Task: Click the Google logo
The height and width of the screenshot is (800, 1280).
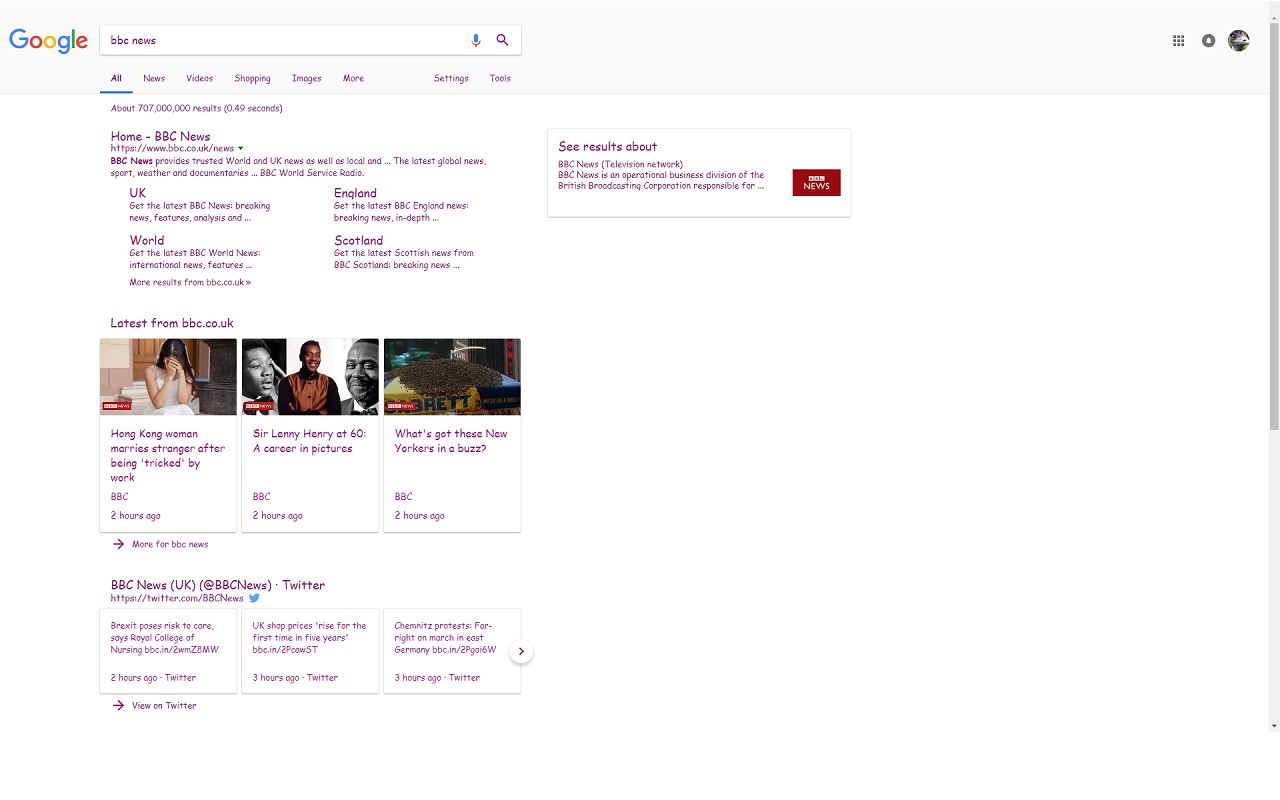Action: [x=49, y=40]
